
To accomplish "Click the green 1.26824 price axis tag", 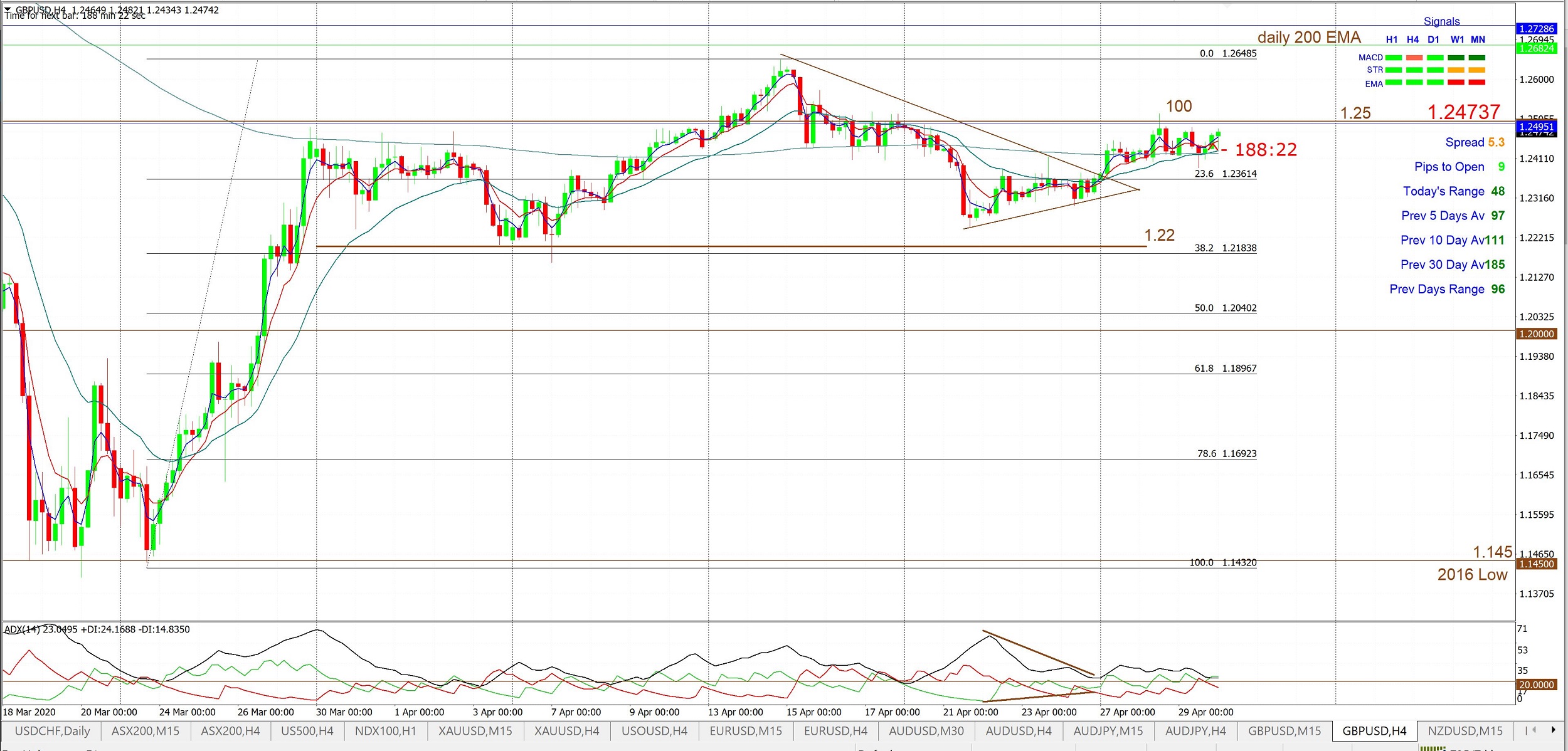I will click(1536, 48).
